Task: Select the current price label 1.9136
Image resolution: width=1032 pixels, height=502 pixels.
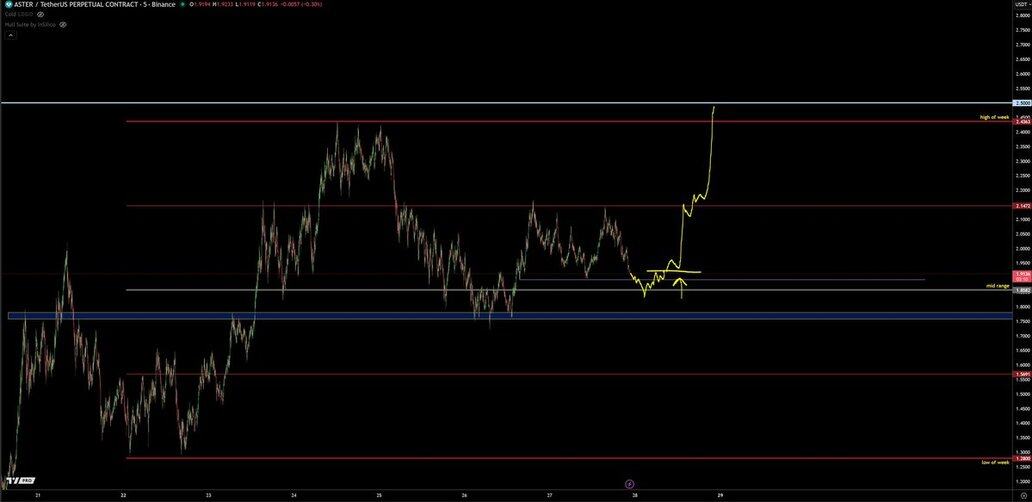Action: (1020, 273)
